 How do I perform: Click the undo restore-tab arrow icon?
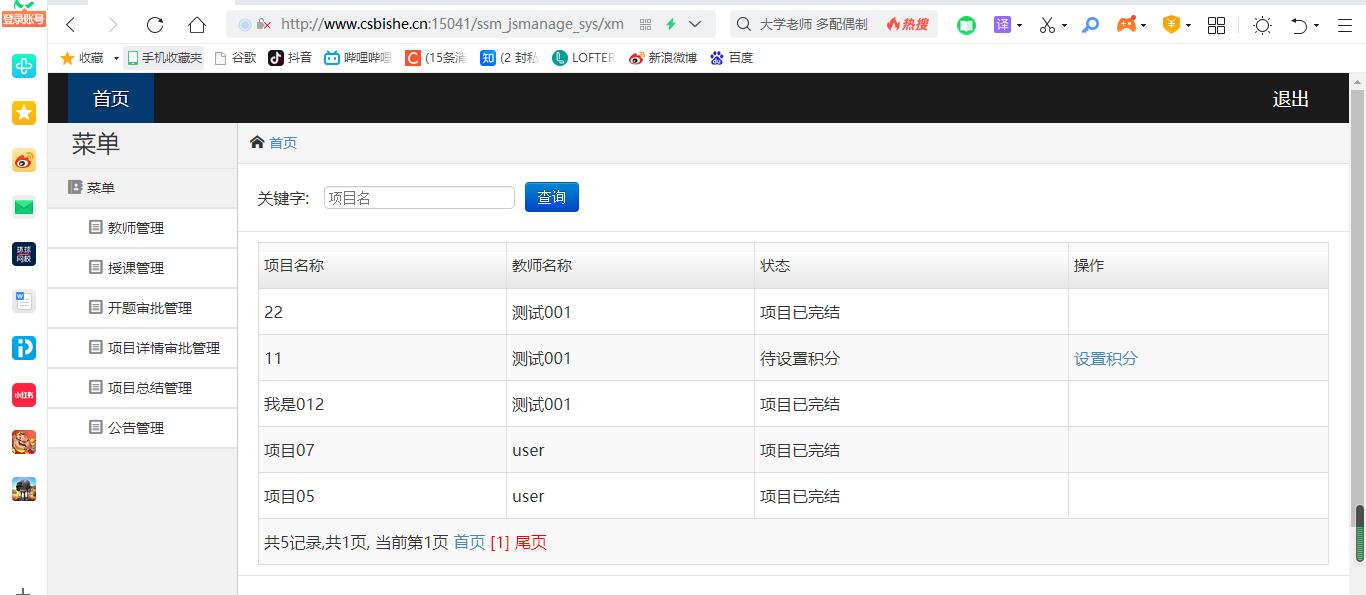pyautogui.click(x=1299, y=25)
